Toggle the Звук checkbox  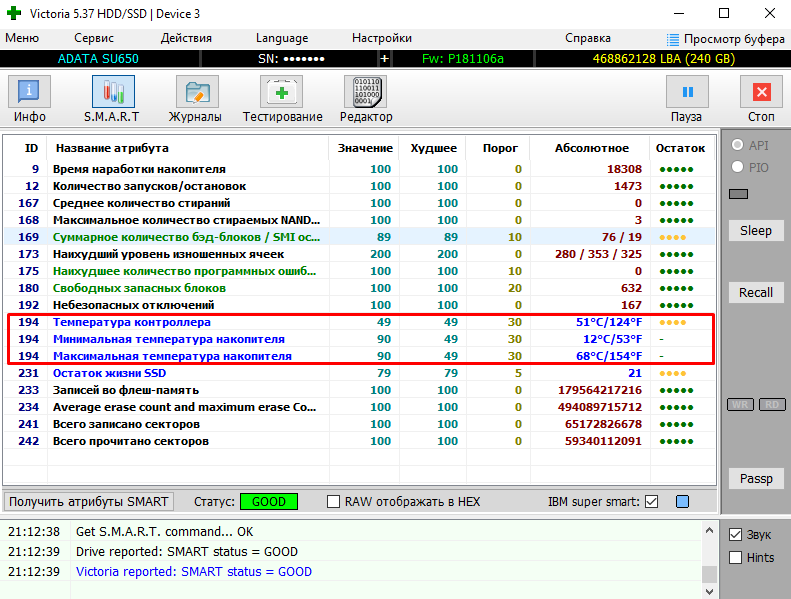tap(736, 534)
